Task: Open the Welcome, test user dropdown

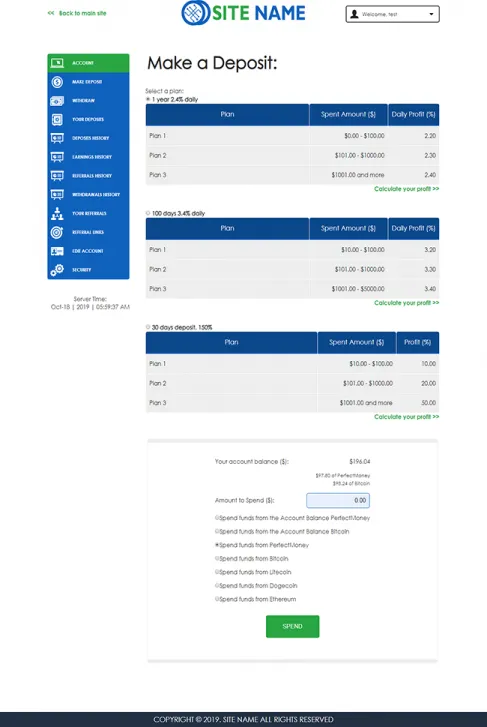Action: point(392,14)
